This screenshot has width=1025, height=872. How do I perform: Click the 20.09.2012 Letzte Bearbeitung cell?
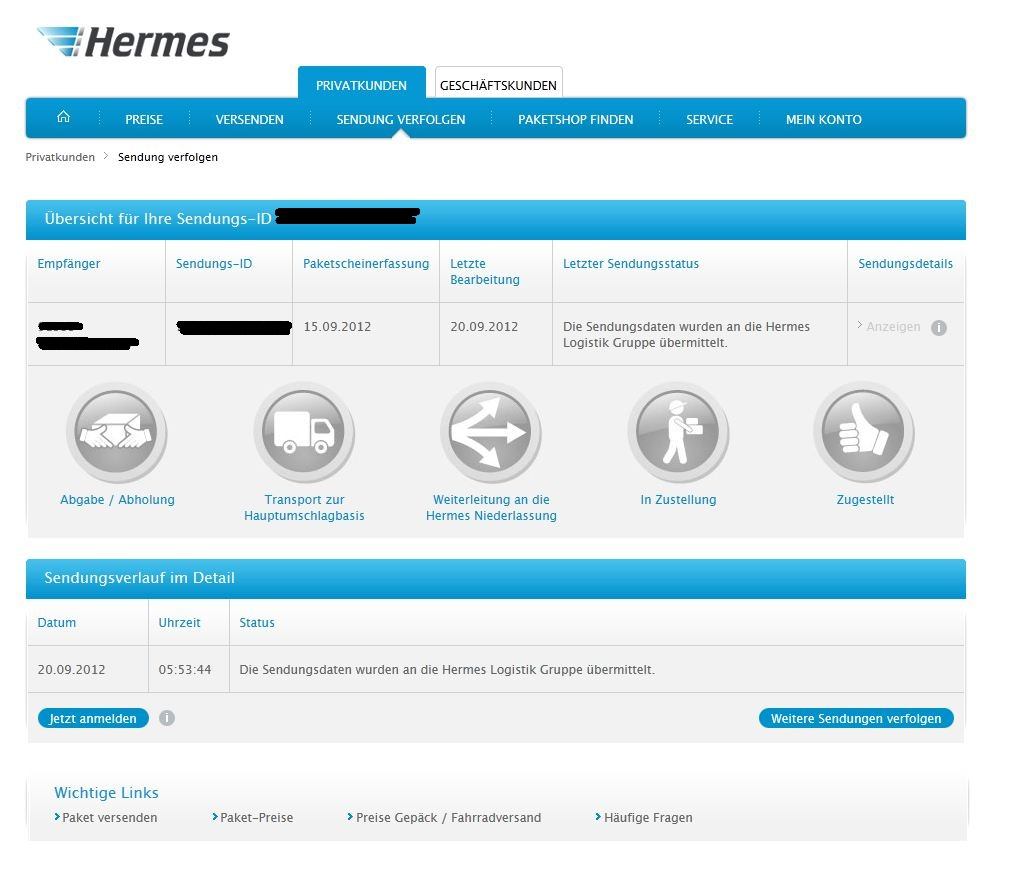[x=484, y=326]
